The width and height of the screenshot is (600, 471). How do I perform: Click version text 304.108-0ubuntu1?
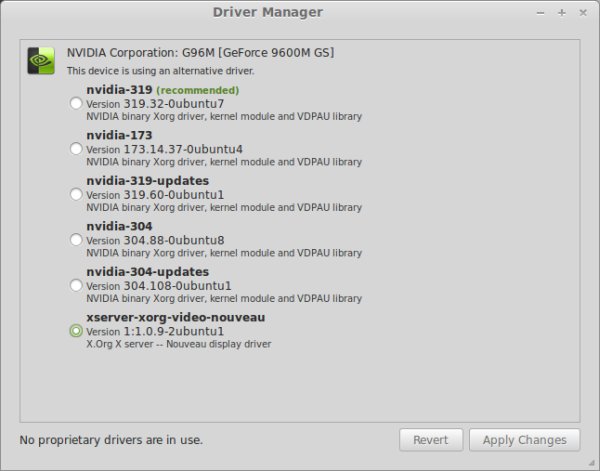pyautogui.click(x=178, y=286)
